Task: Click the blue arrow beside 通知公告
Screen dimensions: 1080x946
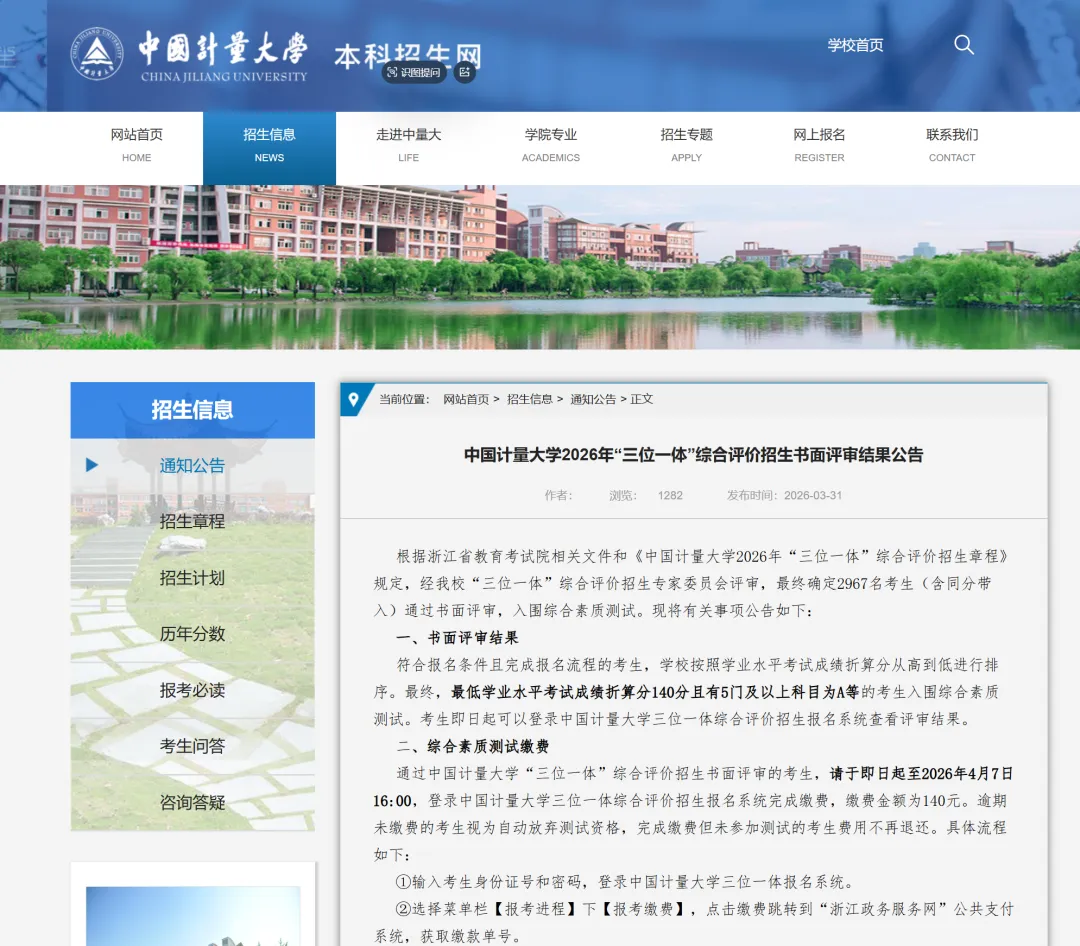Action: pyautogui.click(x=92, y=465)
